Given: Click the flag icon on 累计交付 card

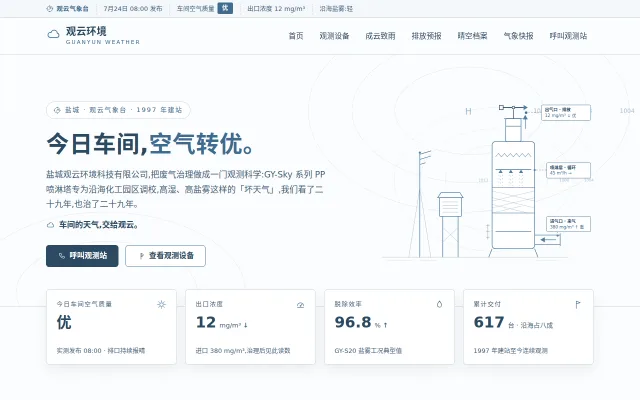Looking at the screenshot, I should pyautogui.click(x=578, y=304).
